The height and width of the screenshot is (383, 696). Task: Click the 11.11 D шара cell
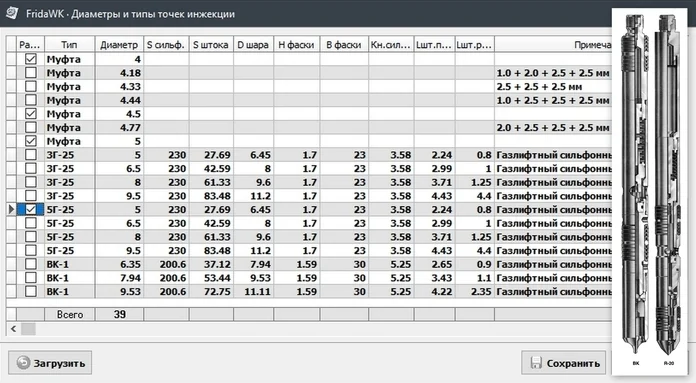[x=253, y=292]
